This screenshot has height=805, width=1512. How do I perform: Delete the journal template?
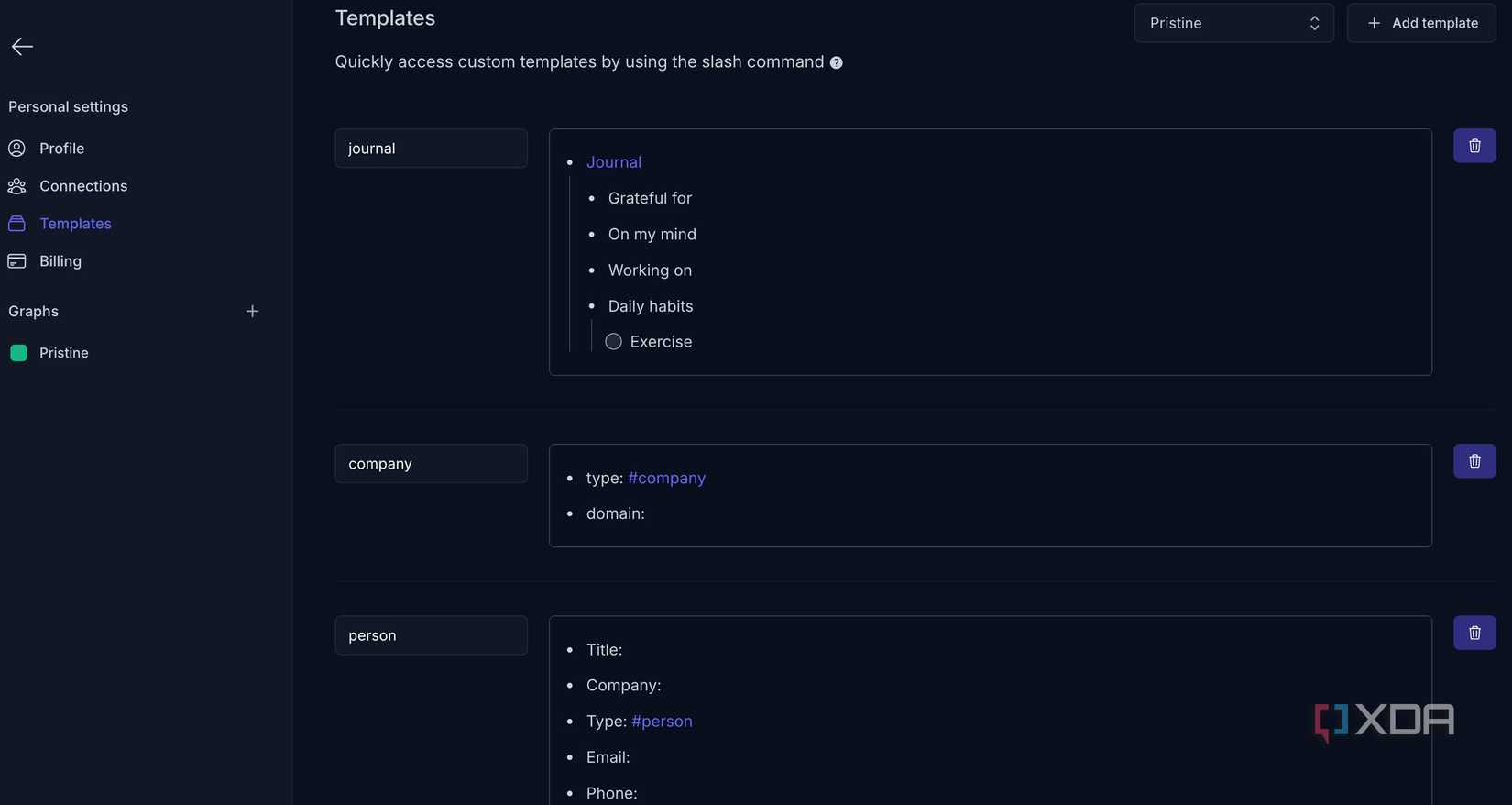click(1474, 145)
